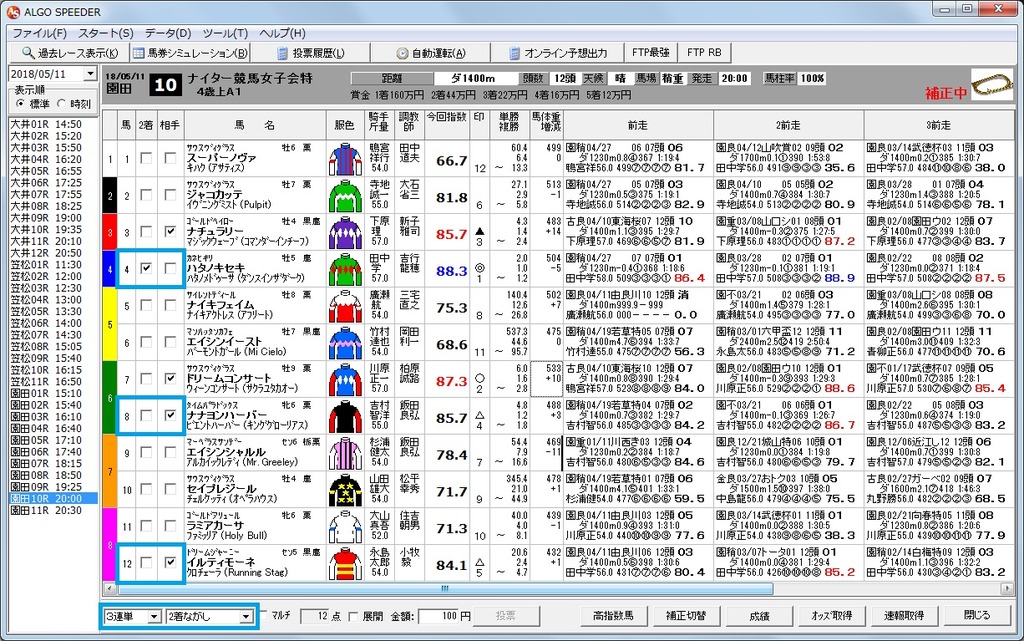The height and width of the screenshot is (641, 1024).
Task: Click jockey silk icon for ラミアカーサ
Action: (x=345, y=527)
